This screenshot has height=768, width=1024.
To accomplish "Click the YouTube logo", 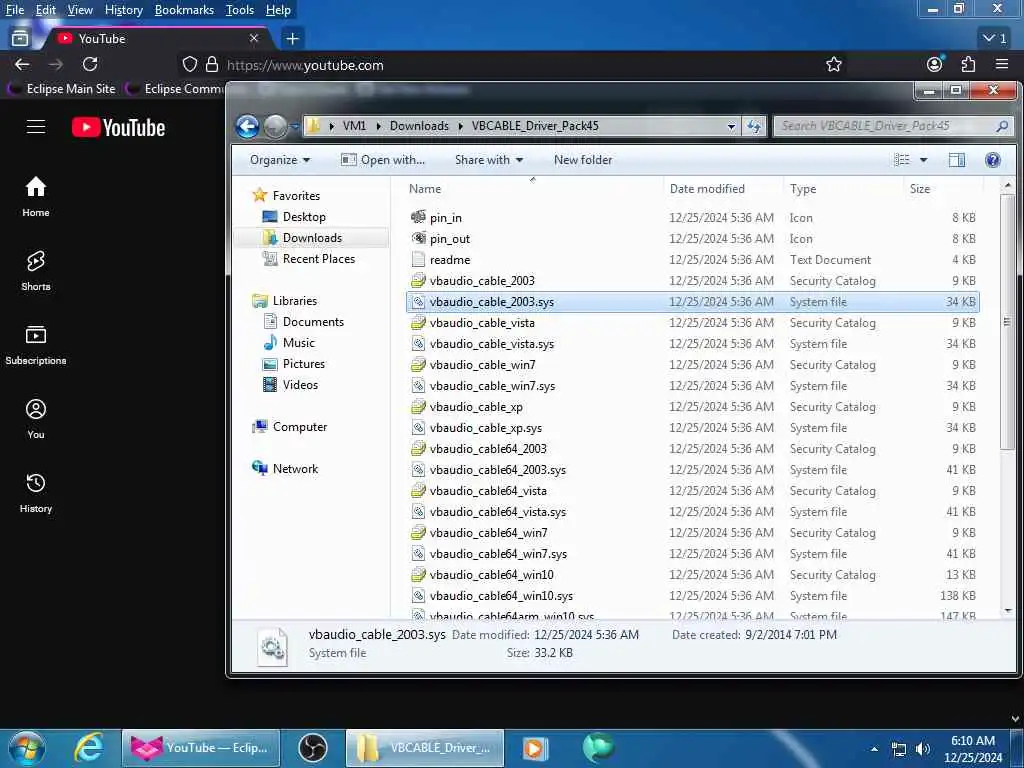I will click(x=118, y=127).
